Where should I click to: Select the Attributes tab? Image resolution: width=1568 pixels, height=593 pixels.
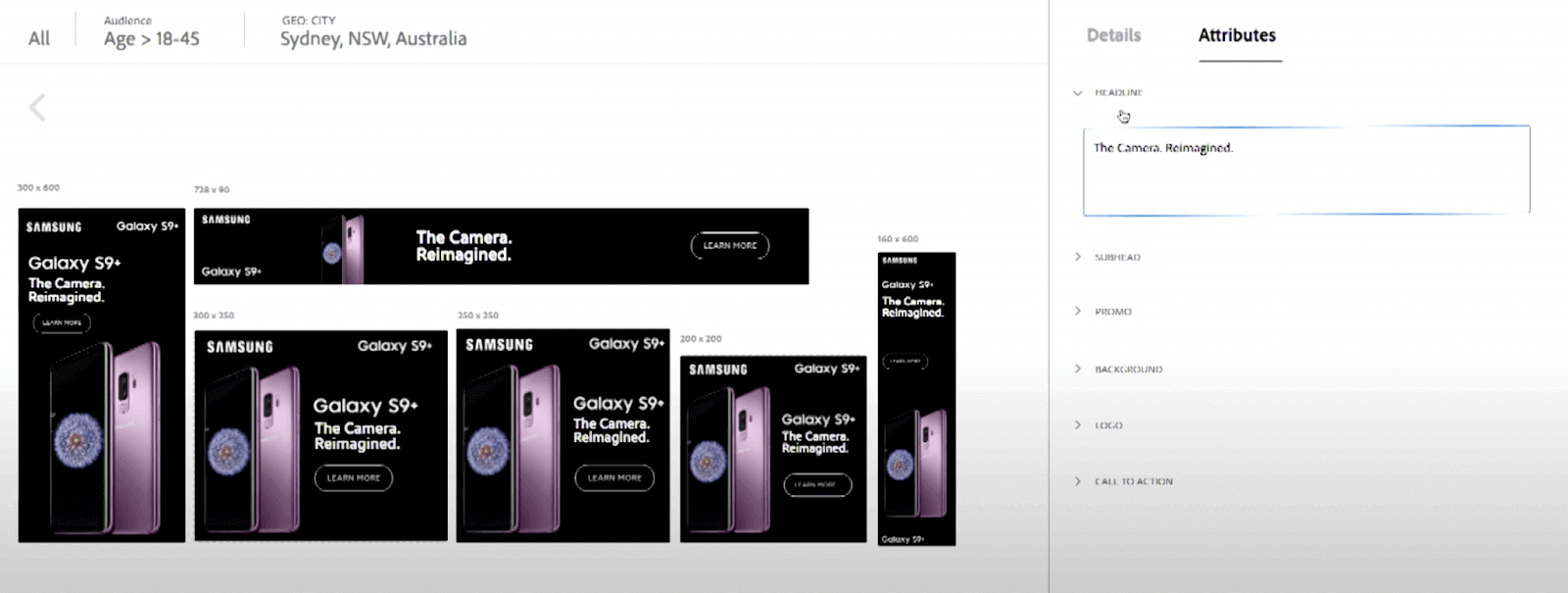(1237, 35)
